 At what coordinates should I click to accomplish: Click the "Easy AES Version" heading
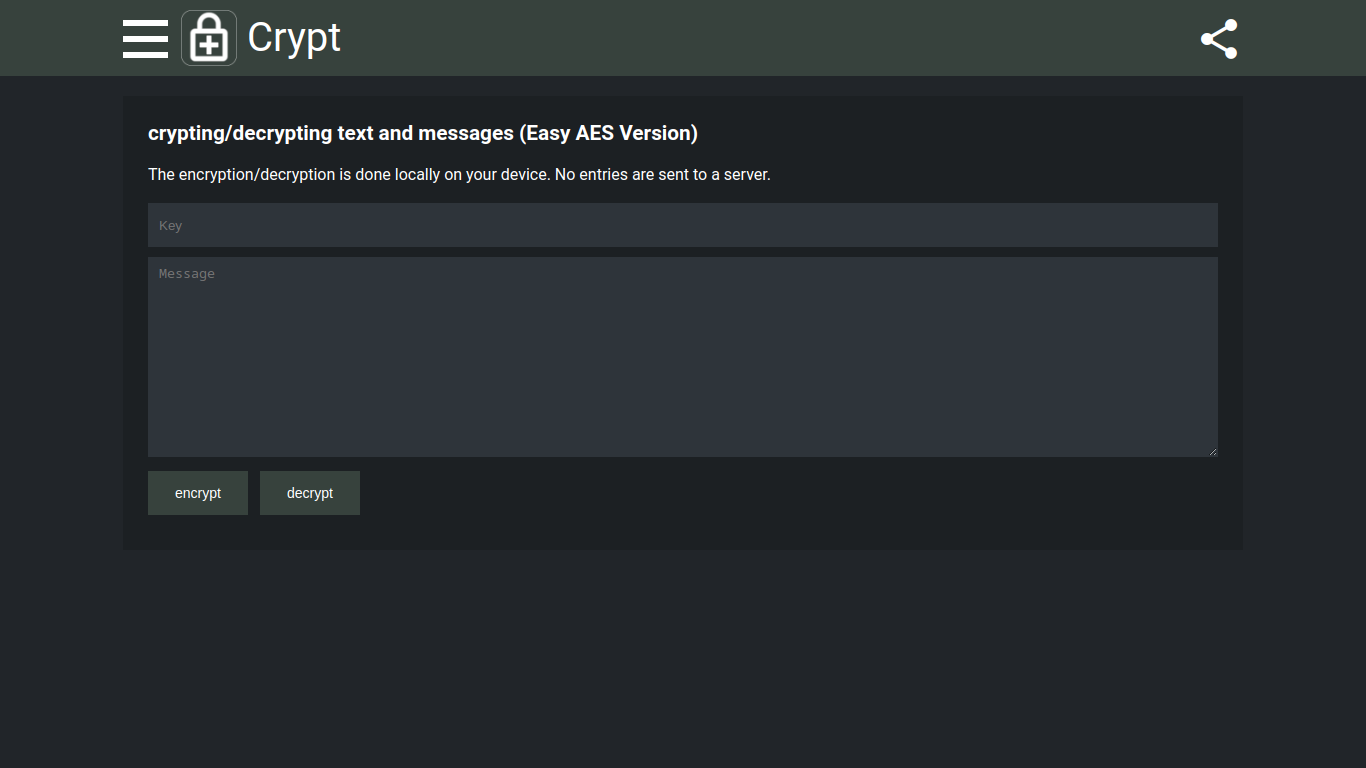coord(422,133)
